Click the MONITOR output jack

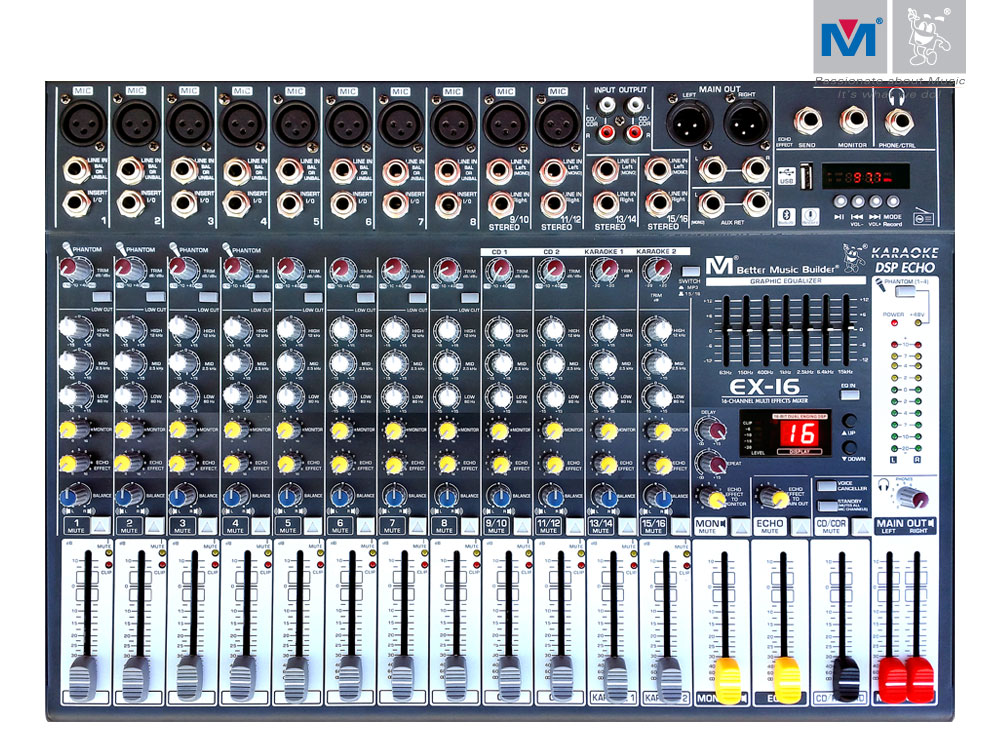(852, 120)
